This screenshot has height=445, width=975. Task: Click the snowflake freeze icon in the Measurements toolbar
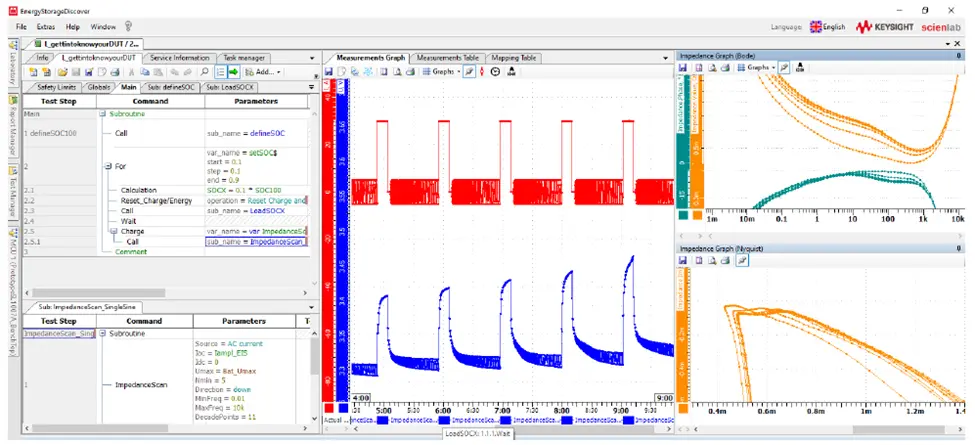[x=368, y=71]
